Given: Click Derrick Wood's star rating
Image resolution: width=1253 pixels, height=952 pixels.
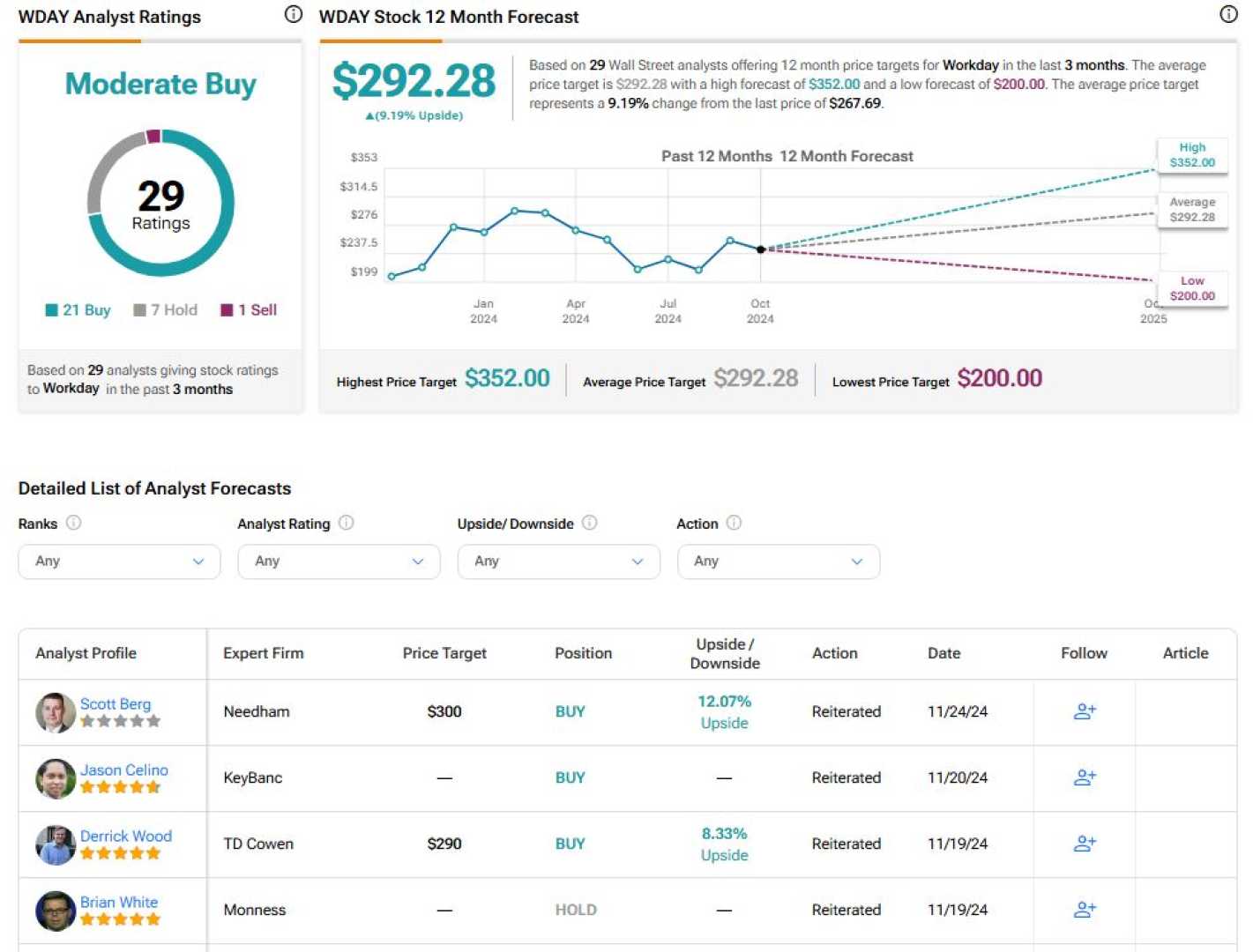Looking at the screenshot, I should tap(121, 853).
